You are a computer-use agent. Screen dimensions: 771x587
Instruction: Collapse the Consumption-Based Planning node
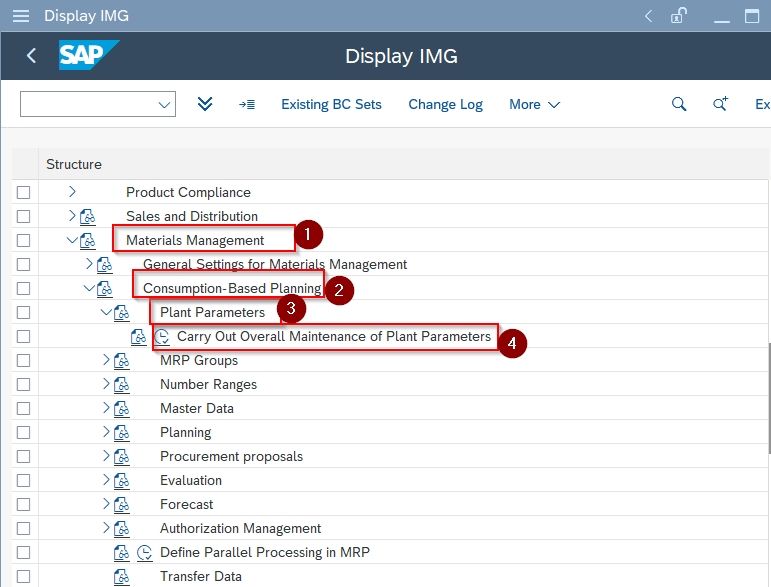(89, 288)
